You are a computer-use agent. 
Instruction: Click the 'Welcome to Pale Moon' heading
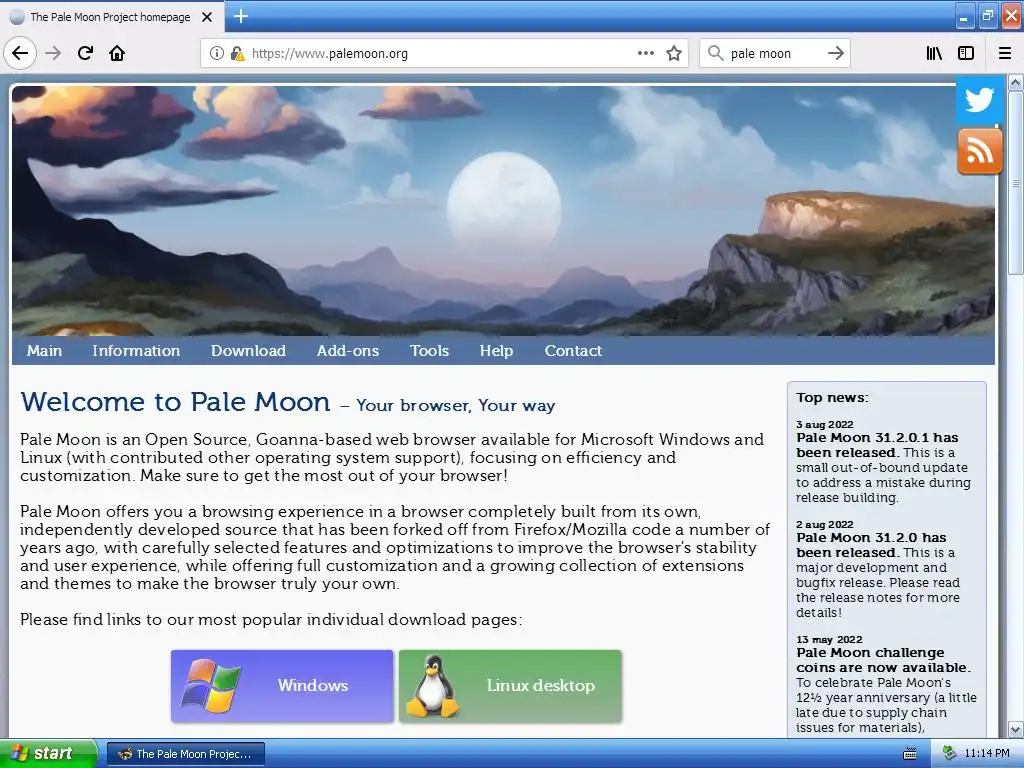pyautogui.click(x=175, y=402)
